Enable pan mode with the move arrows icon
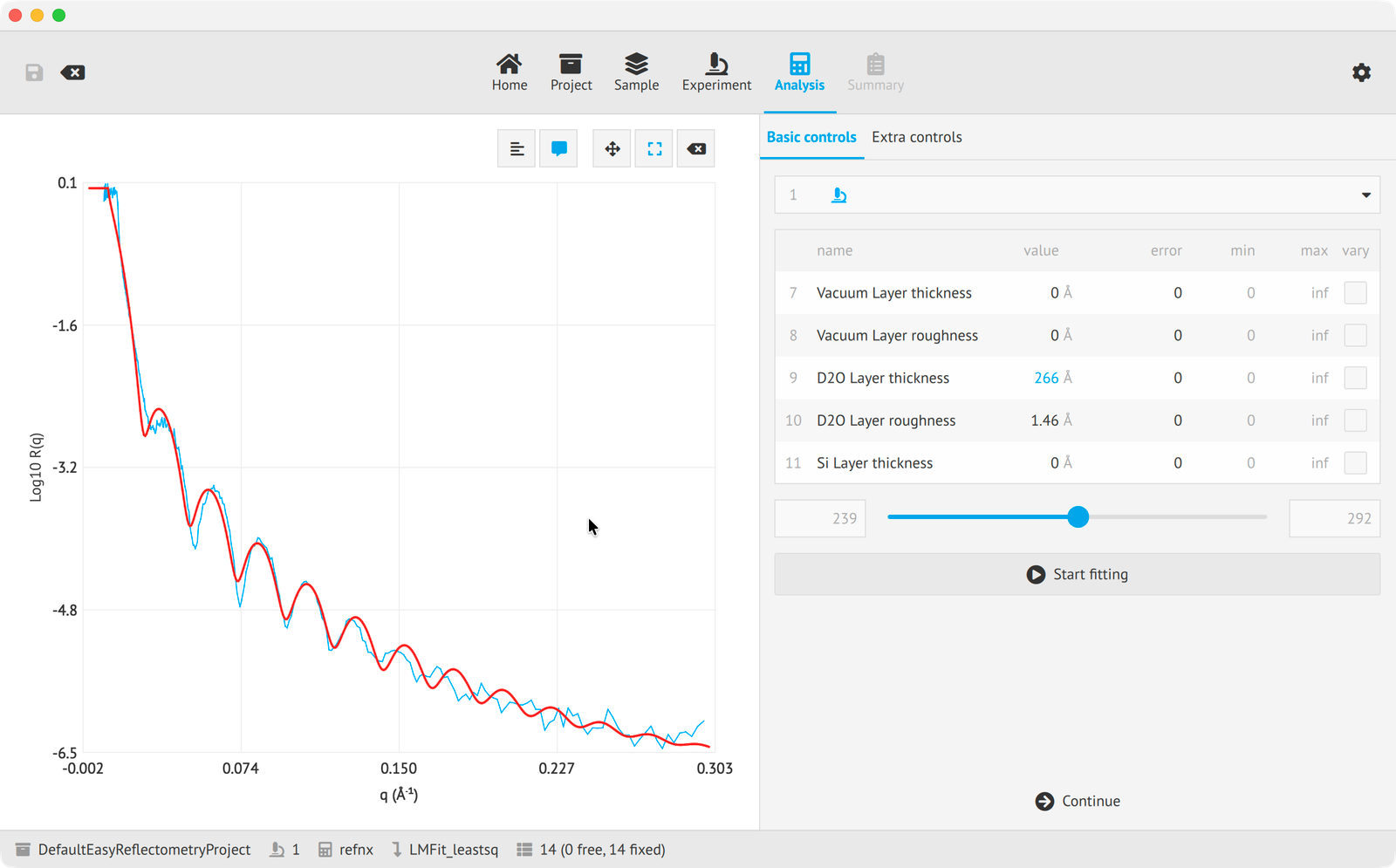The height and width of the screenshot is (868, 1396). point(612,149)
